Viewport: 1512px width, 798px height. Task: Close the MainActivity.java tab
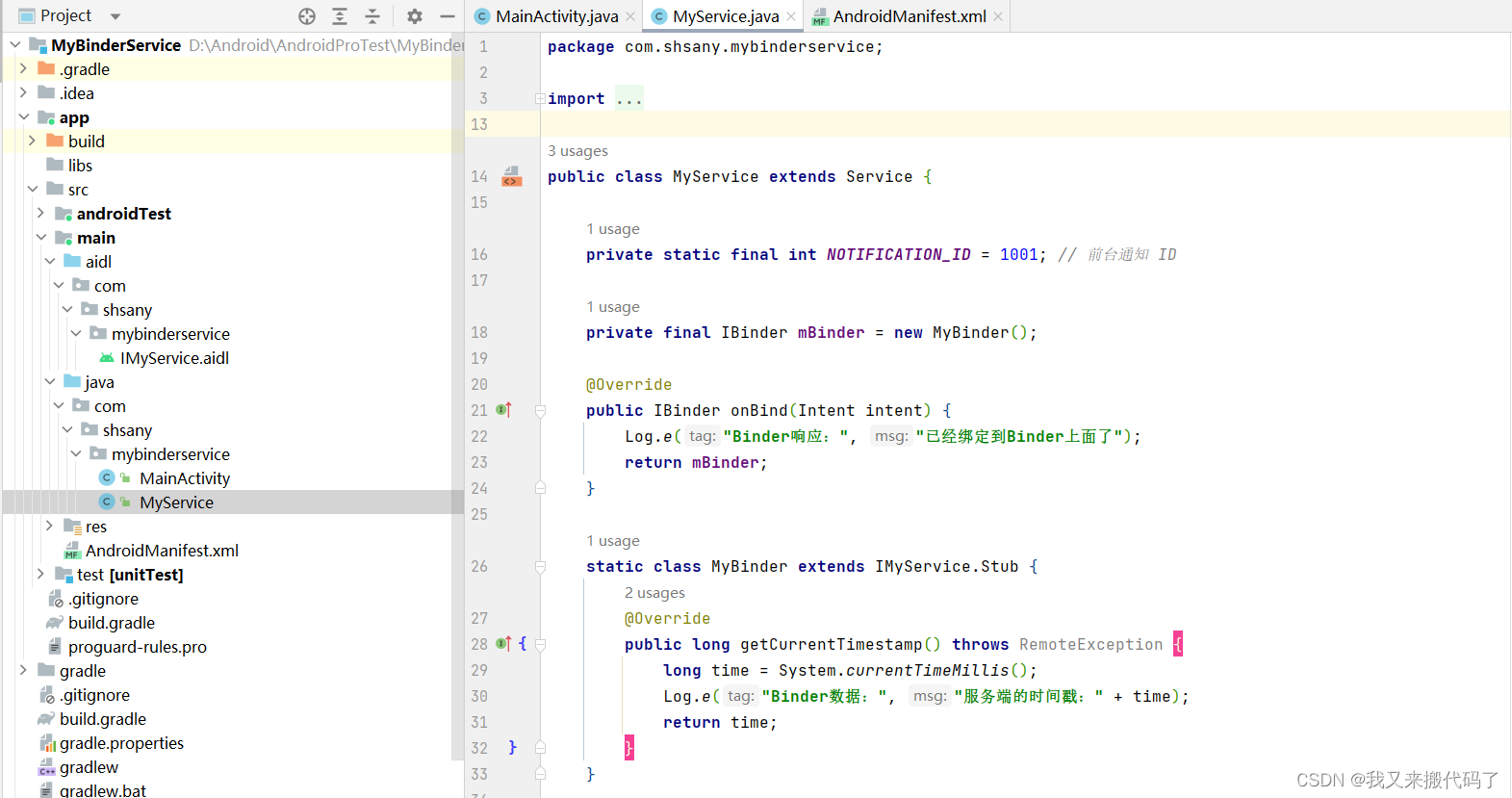pyautogui.click(x=630, y=16)
